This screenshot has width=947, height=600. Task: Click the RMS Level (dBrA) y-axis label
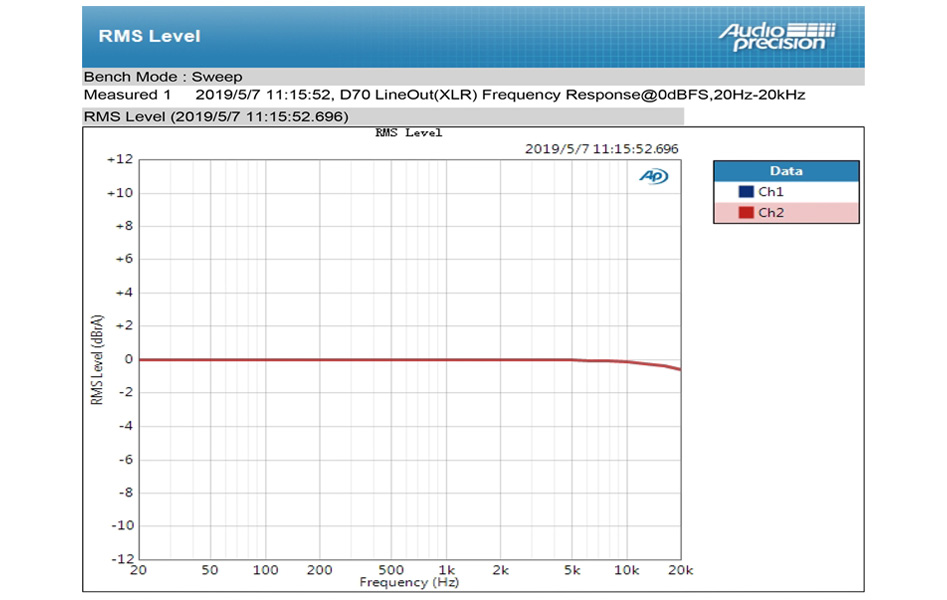tap(97, 358)
